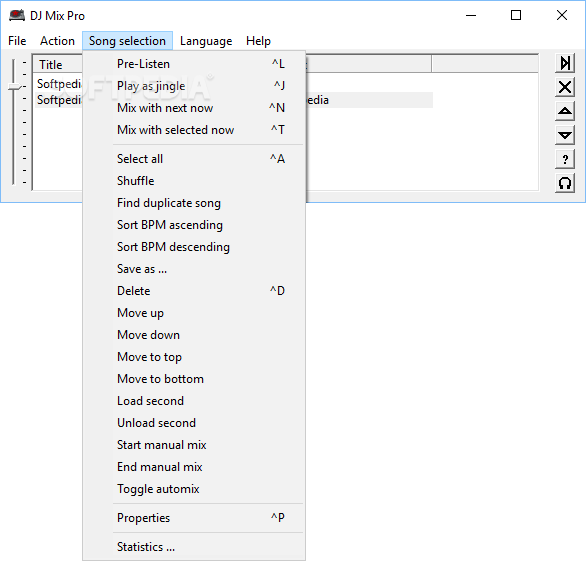Image resolution: width=586 pixels, height=561 pixels.
Task: Select Unload second
Action: pos(194,423)
